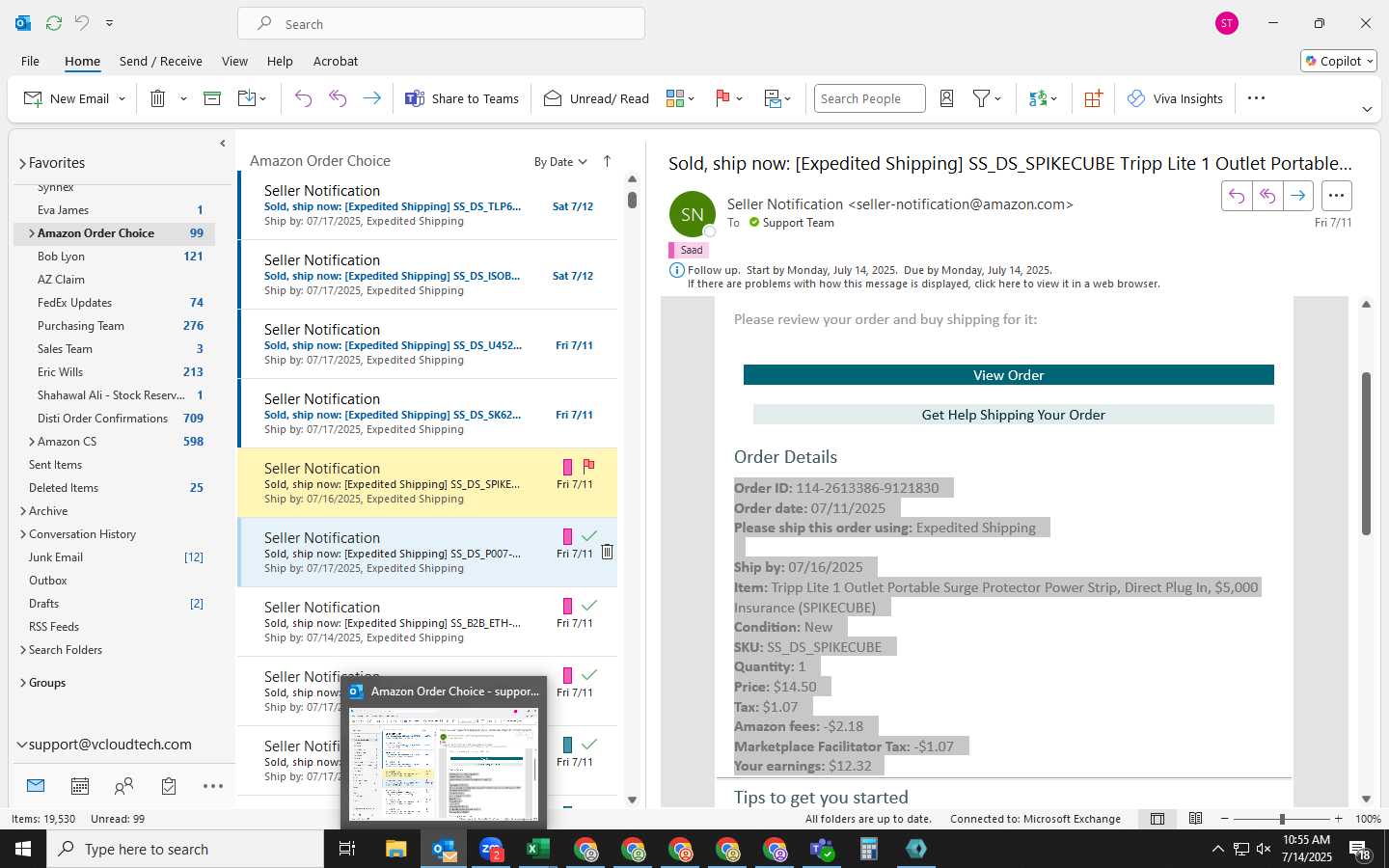
Task: Click Reply icon in reading pane
Action: point(1237,196)
